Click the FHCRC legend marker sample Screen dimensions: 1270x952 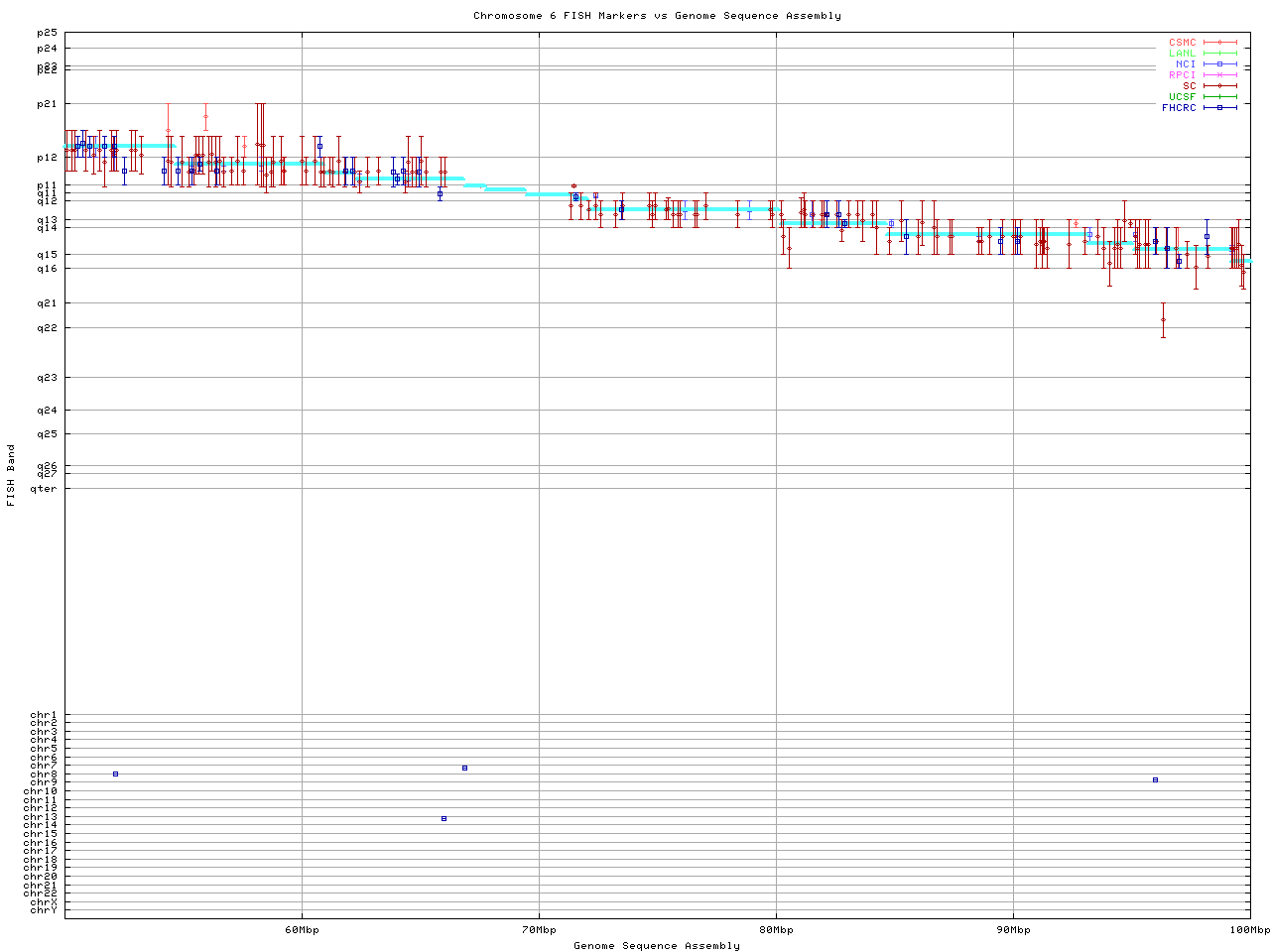[1219, 107]
